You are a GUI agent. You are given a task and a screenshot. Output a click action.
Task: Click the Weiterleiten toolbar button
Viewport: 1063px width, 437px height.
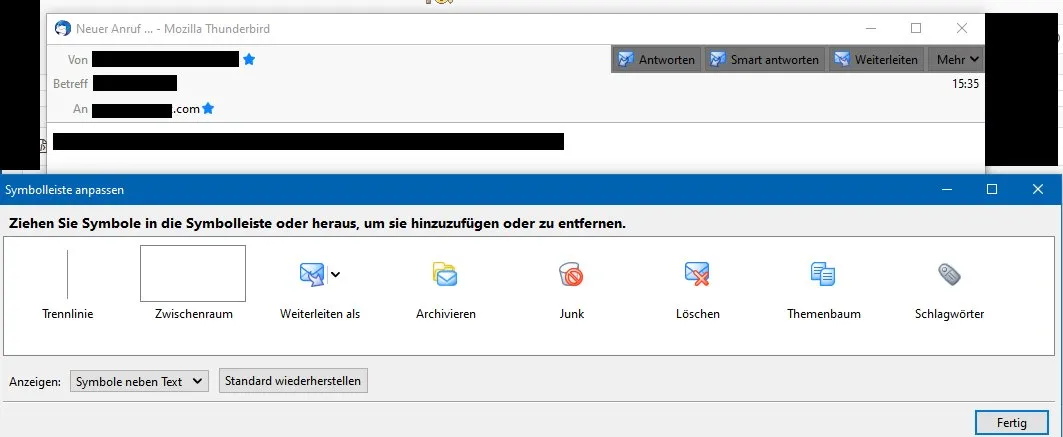point(877,60)
